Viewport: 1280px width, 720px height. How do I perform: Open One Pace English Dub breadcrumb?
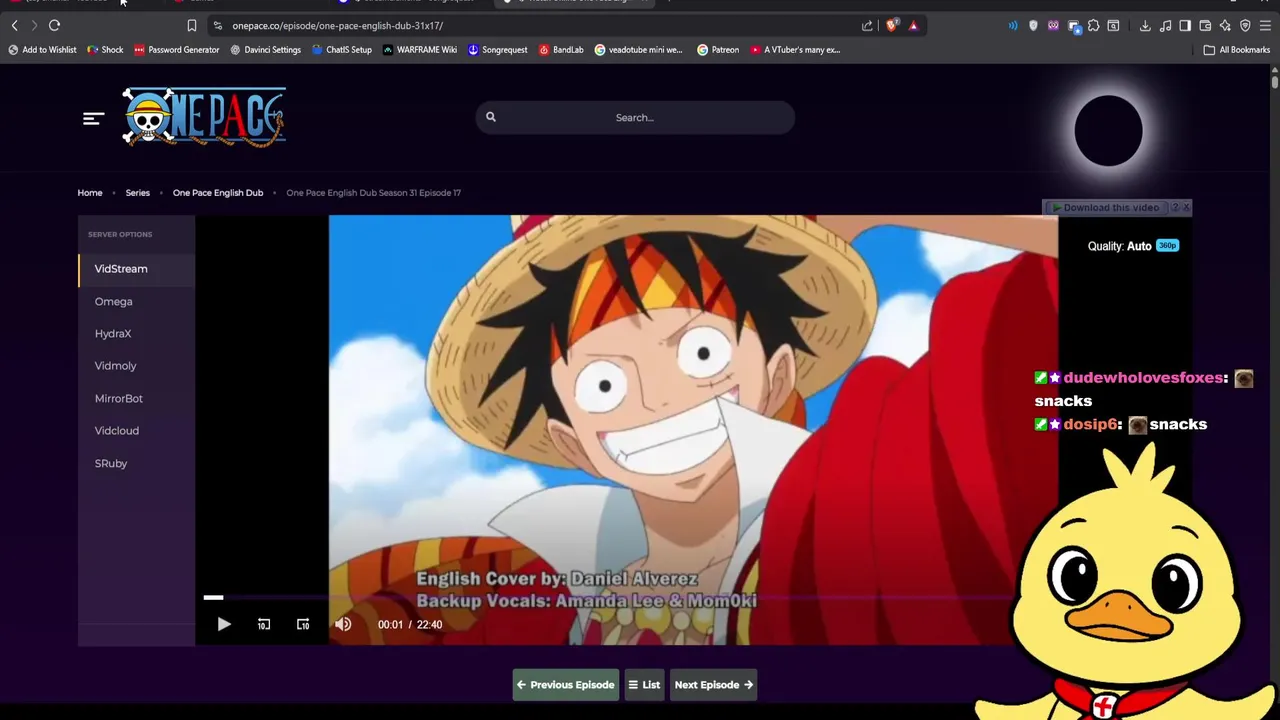pos(218,192)
